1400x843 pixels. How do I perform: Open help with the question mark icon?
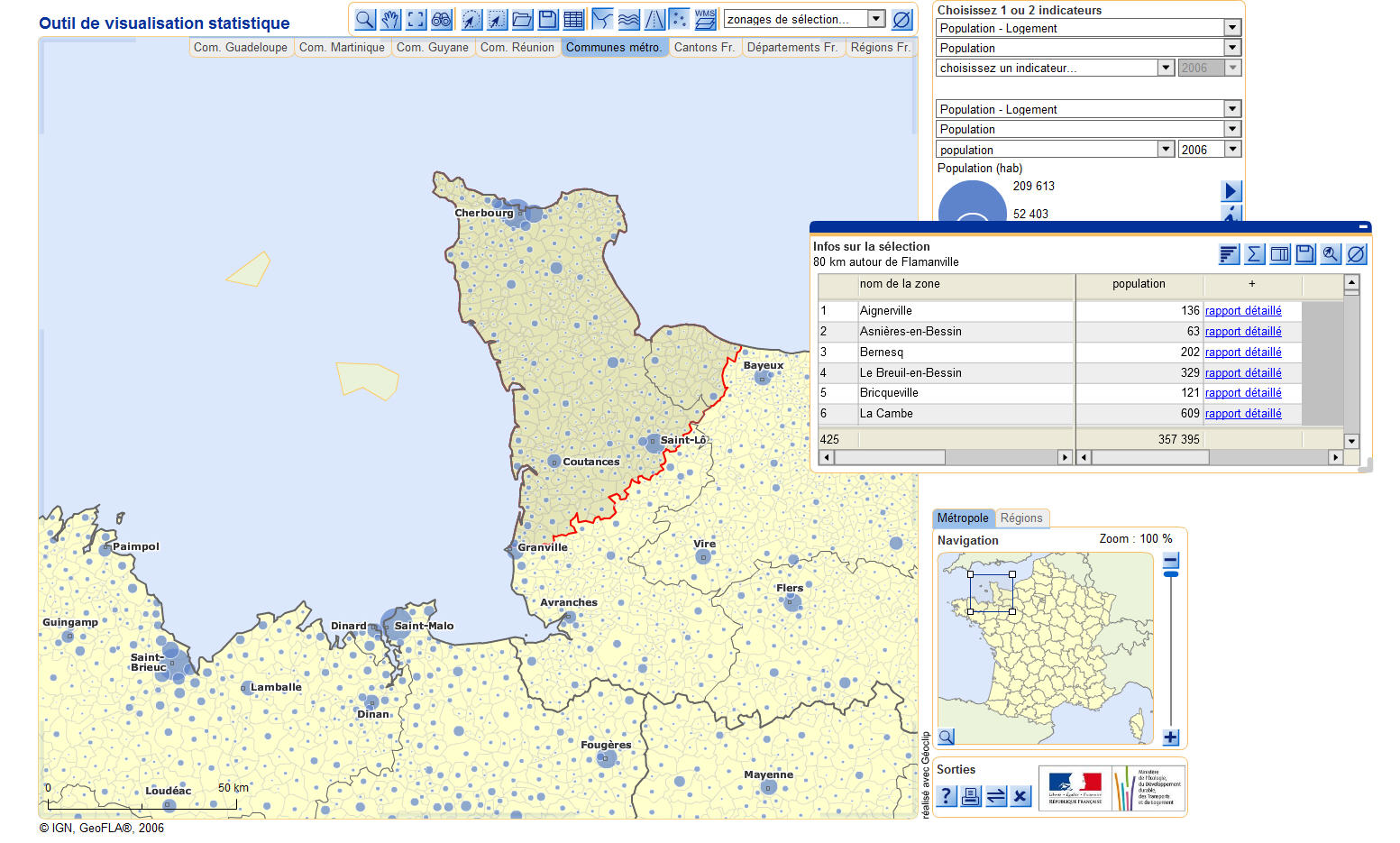946,796
